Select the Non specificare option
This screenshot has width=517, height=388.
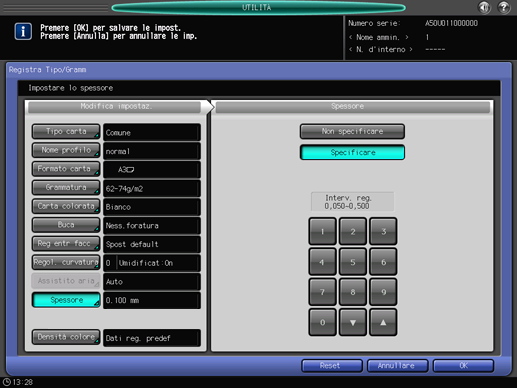pos(352,131)
